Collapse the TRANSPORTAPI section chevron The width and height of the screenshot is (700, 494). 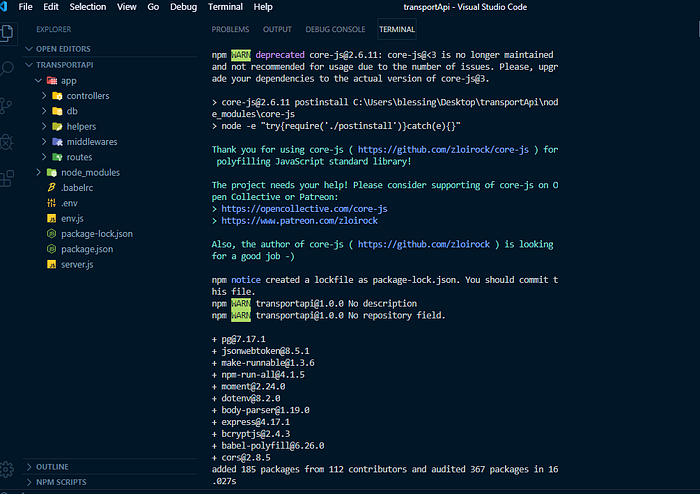point(29,65)
